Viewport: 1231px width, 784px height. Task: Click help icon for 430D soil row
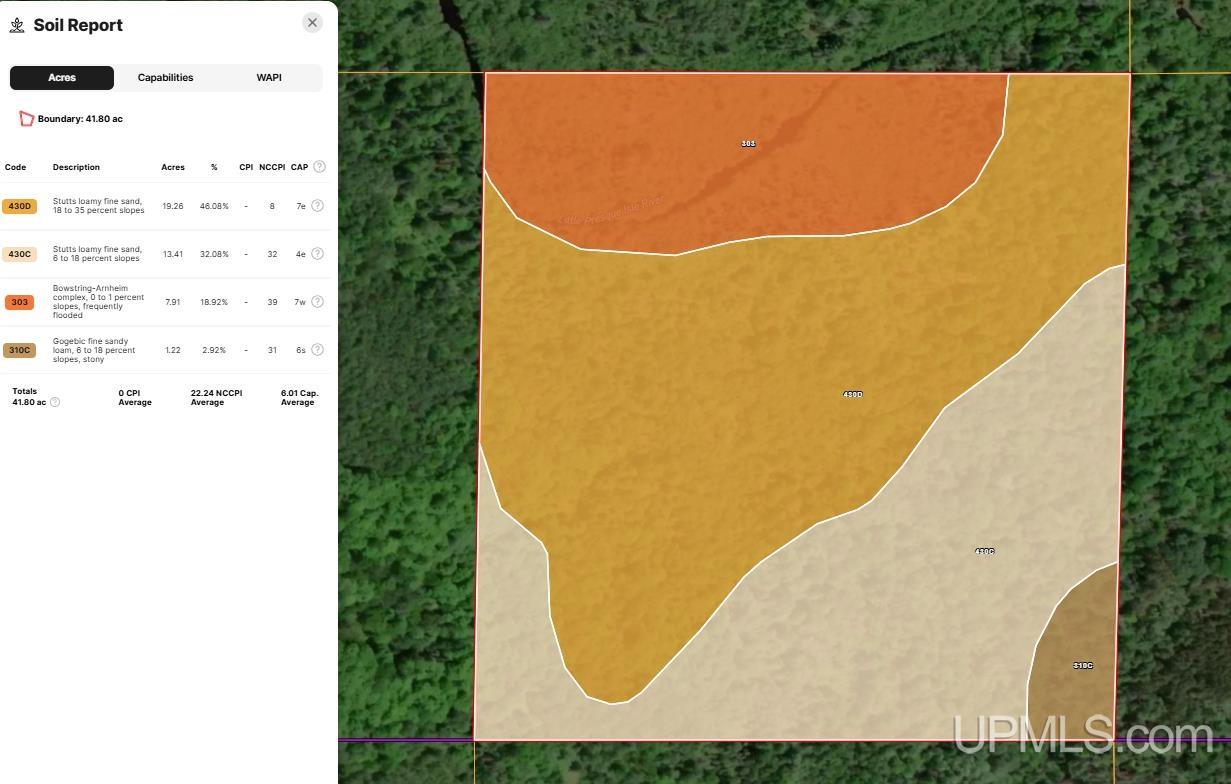pos(317,206)
